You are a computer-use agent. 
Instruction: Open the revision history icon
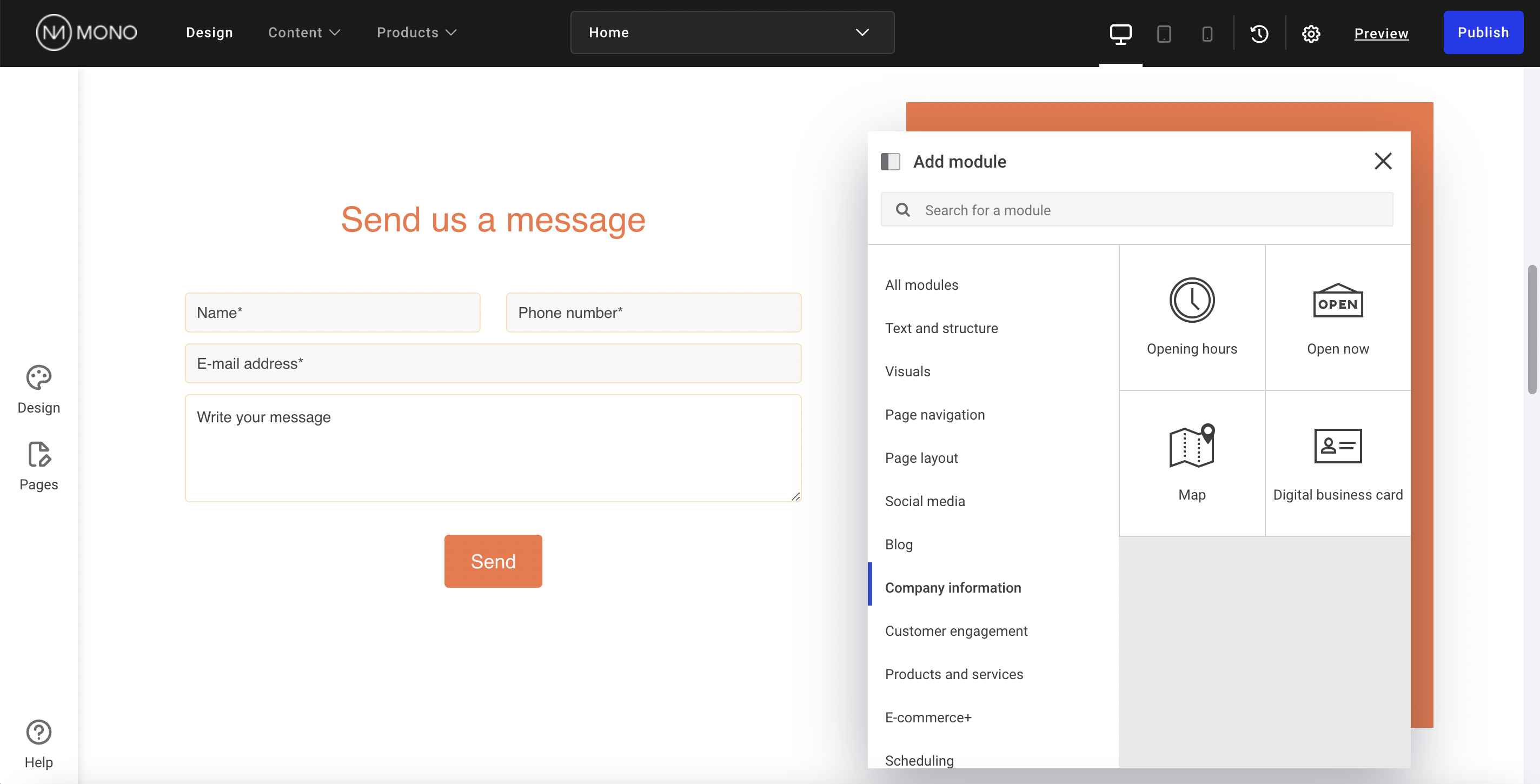point(1259,34)
